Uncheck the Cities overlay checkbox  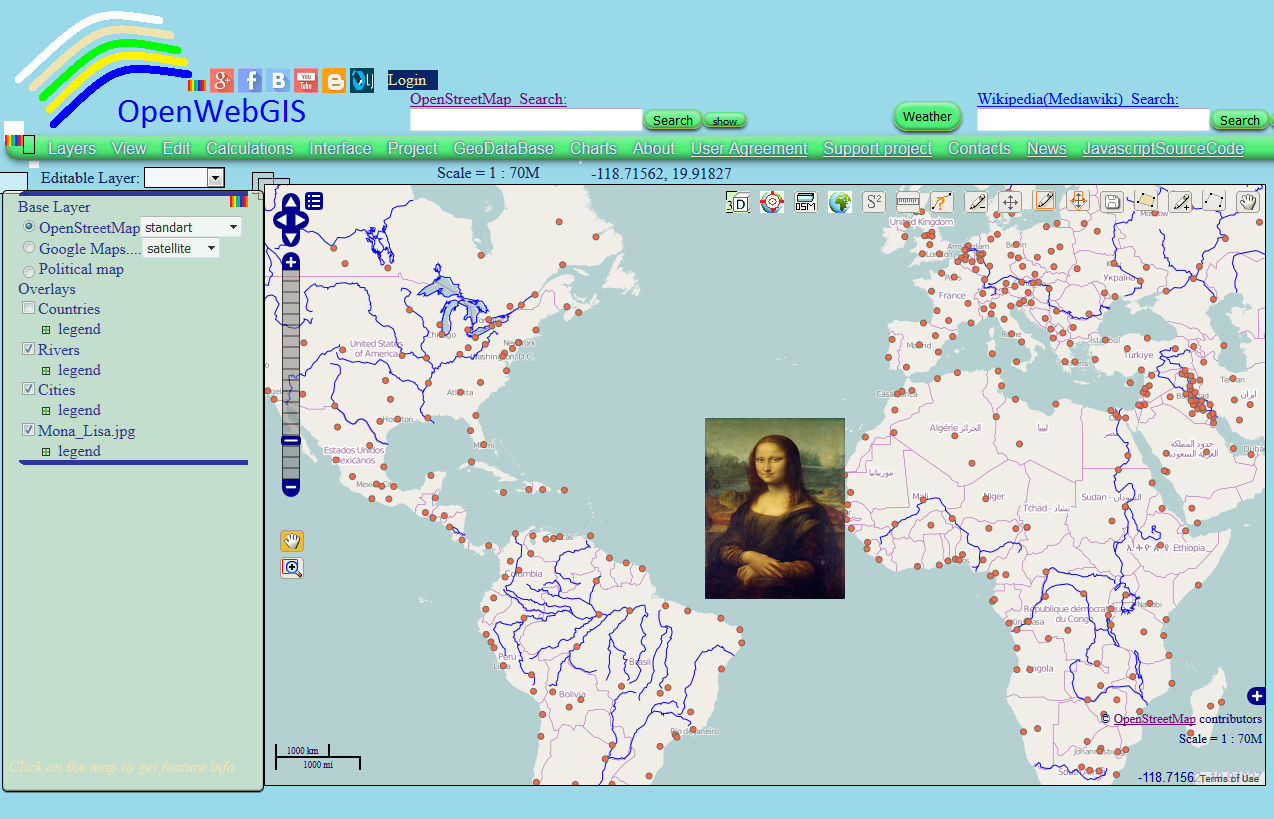(x=29, y=390)
